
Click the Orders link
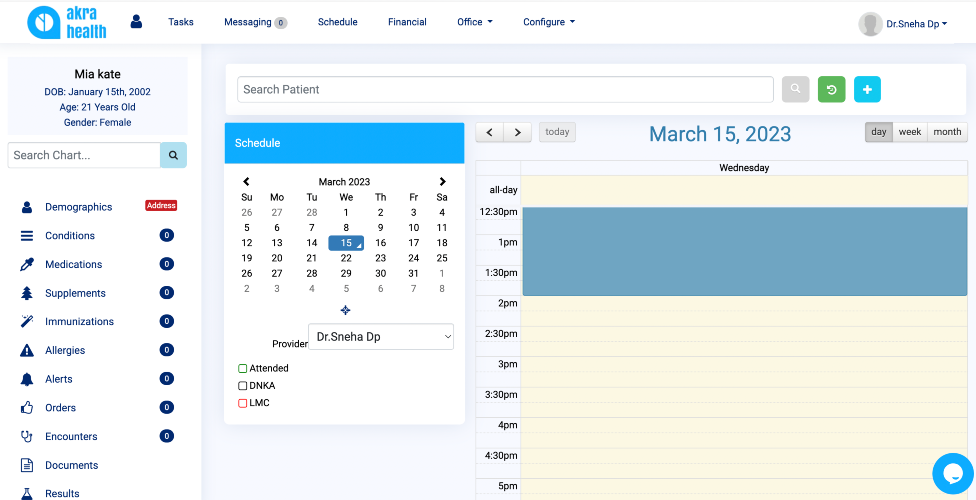60,408
